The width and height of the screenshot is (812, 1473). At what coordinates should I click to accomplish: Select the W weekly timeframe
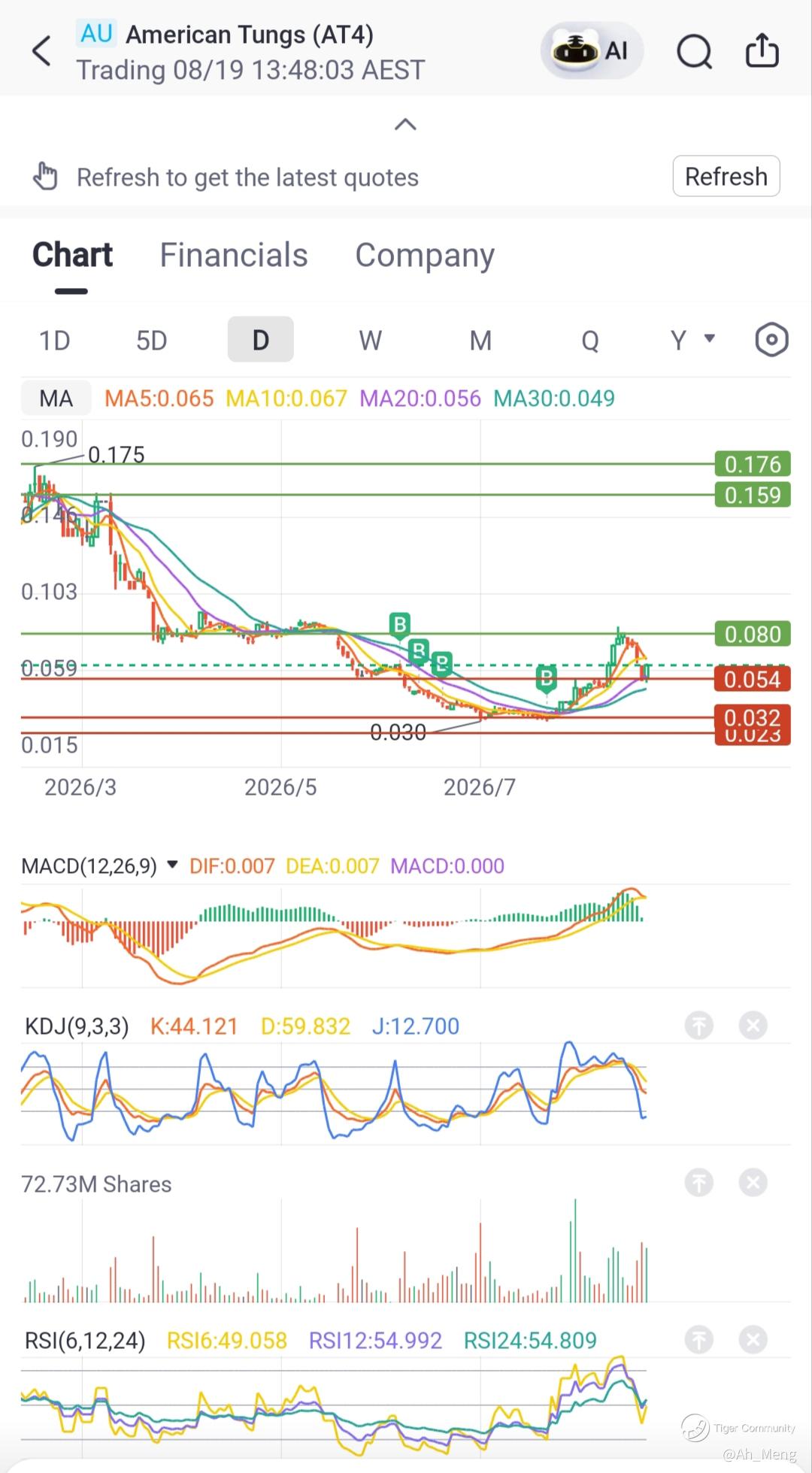pyautogui.click(x=370, y=341)
